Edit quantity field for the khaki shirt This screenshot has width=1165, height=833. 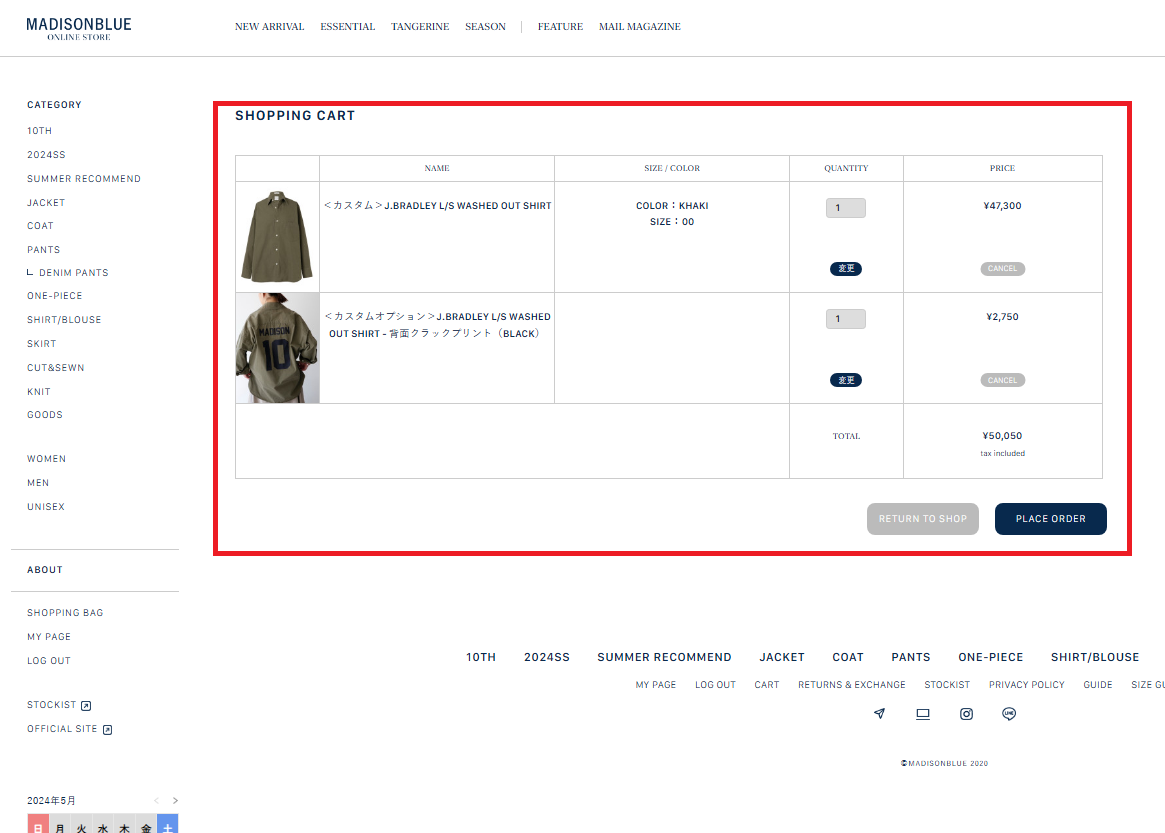coord(846,208)
